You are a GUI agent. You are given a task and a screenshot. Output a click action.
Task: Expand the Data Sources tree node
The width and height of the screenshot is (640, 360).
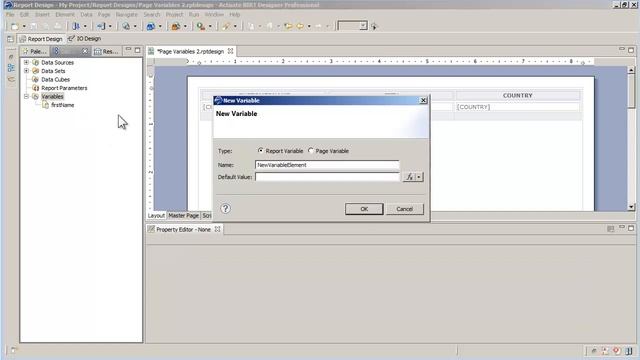pos(27,62)
